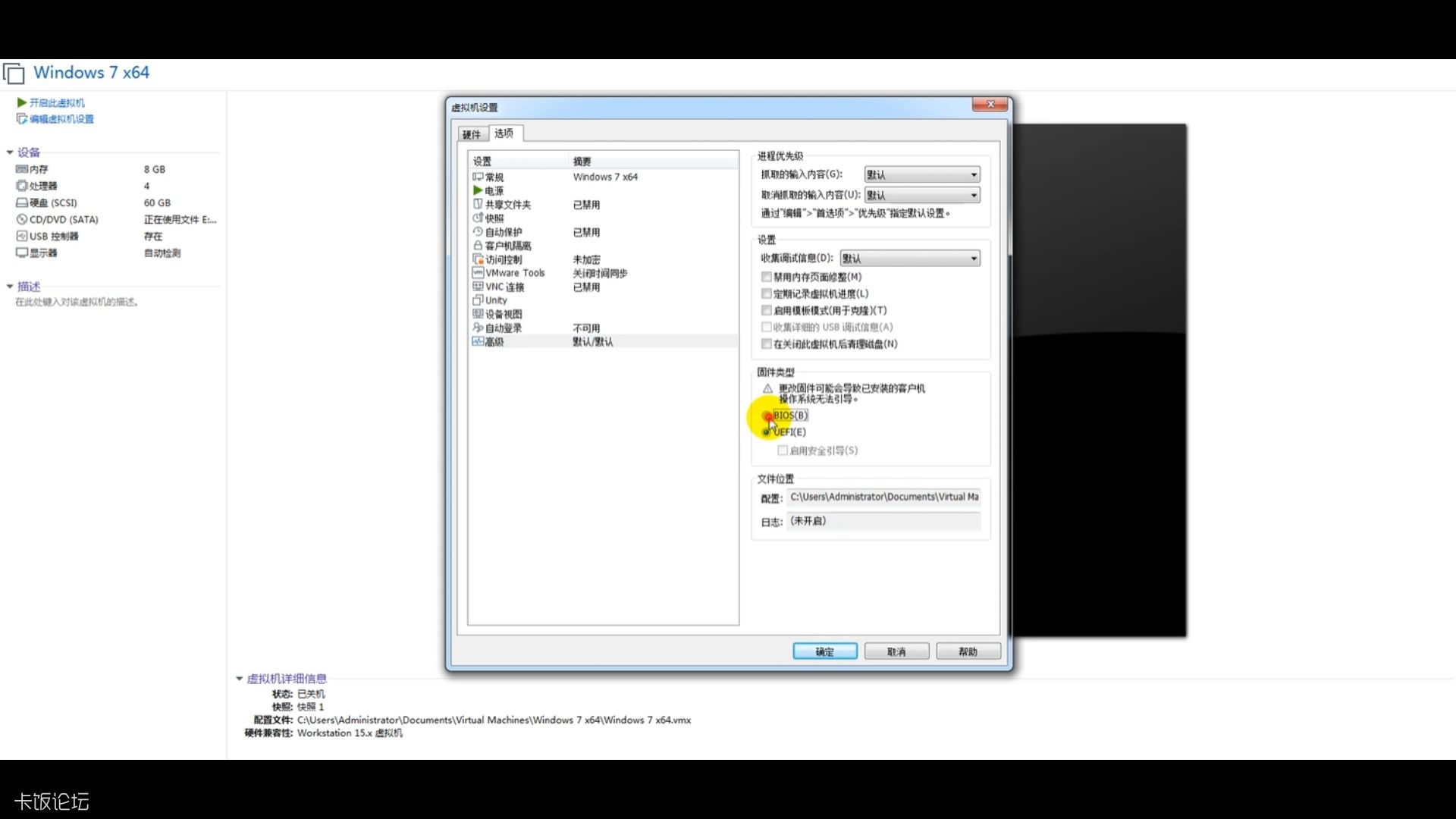Click the Settings (设置) column header
This screenshot has width=1456, height=819.
coord(519,161)
